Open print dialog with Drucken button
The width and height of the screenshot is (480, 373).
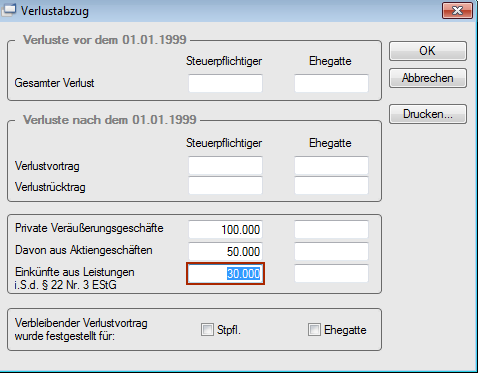(x=428, y=114)
